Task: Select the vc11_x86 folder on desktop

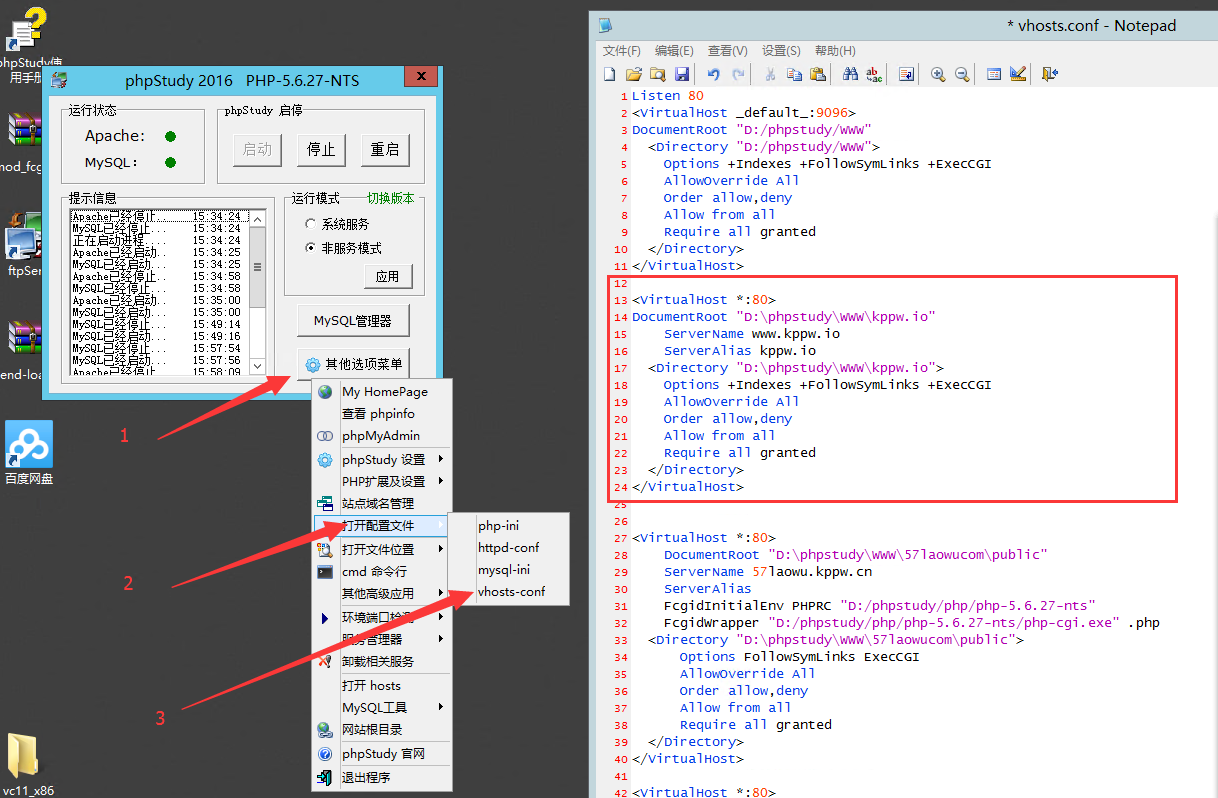Action: click(26, 764)
